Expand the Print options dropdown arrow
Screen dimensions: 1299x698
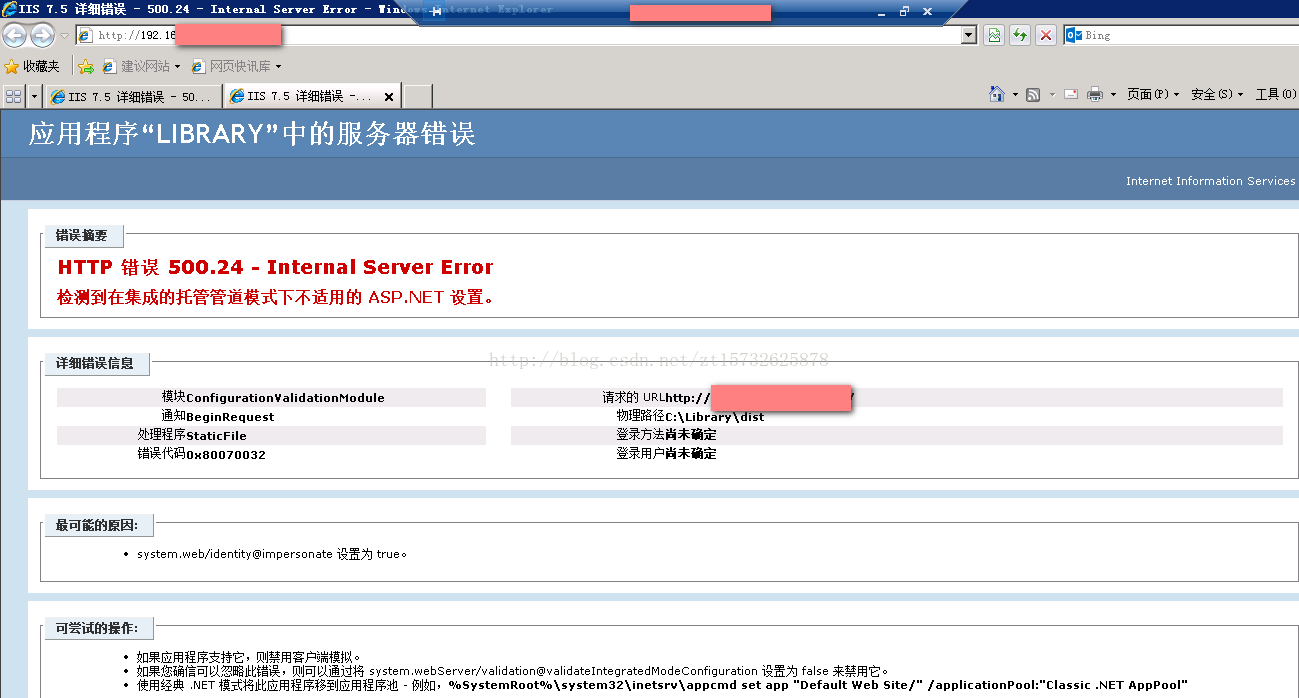1113,95
